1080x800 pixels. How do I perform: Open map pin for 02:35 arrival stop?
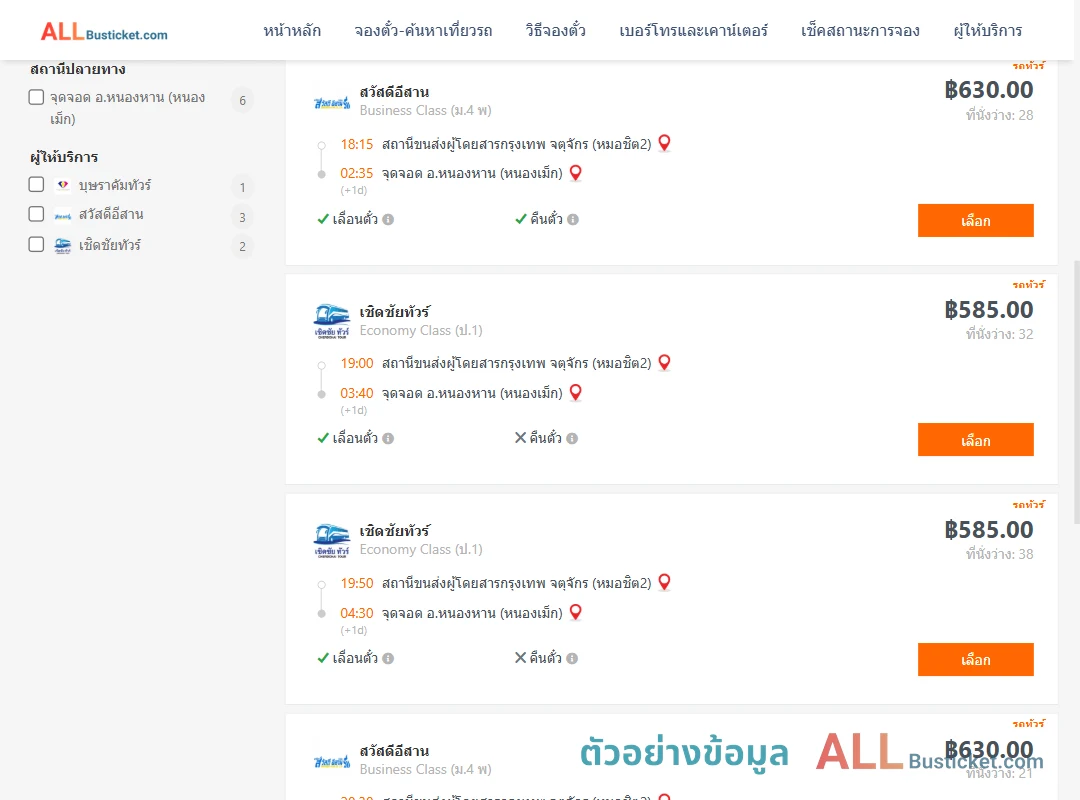pyautogui.click(x=576, y=173)
